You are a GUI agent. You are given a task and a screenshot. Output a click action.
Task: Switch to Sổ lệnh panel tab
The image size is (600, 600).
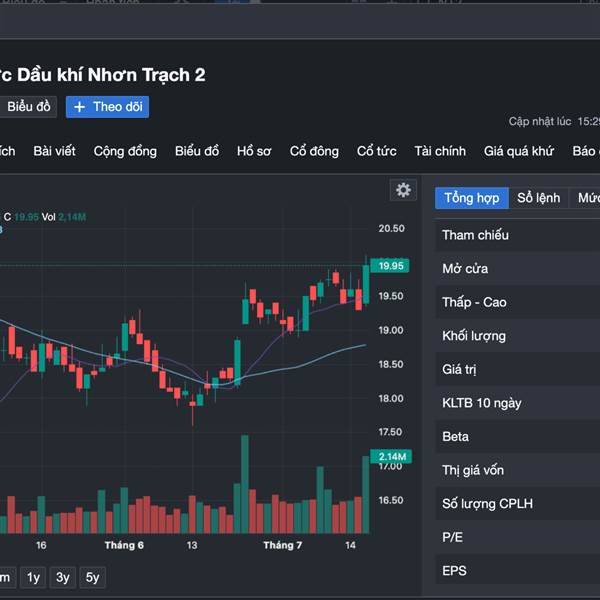pos(538,198)
